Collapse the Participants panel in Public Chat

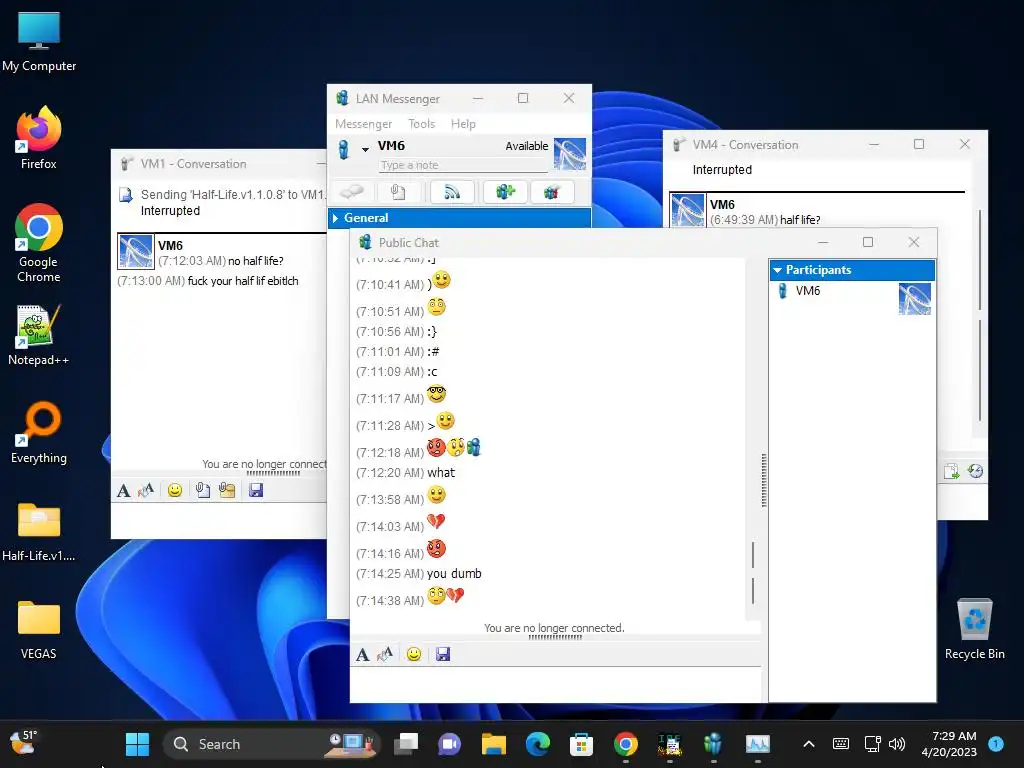point(777,270)
